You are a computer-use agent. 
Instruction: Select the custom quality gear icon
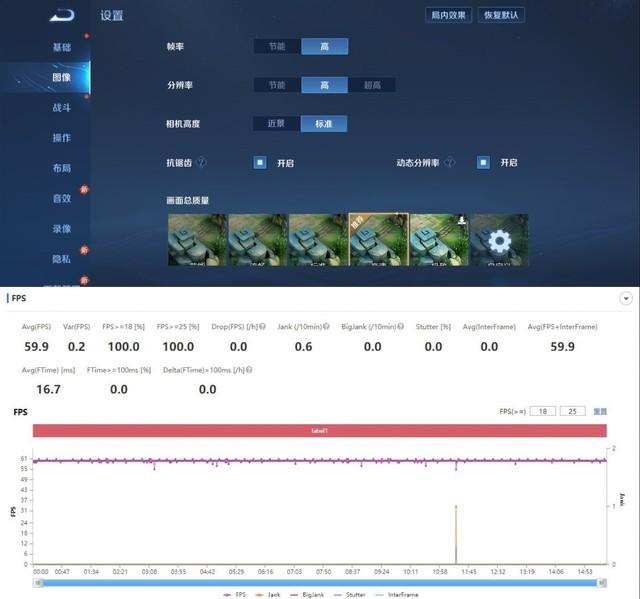(498, 240)
